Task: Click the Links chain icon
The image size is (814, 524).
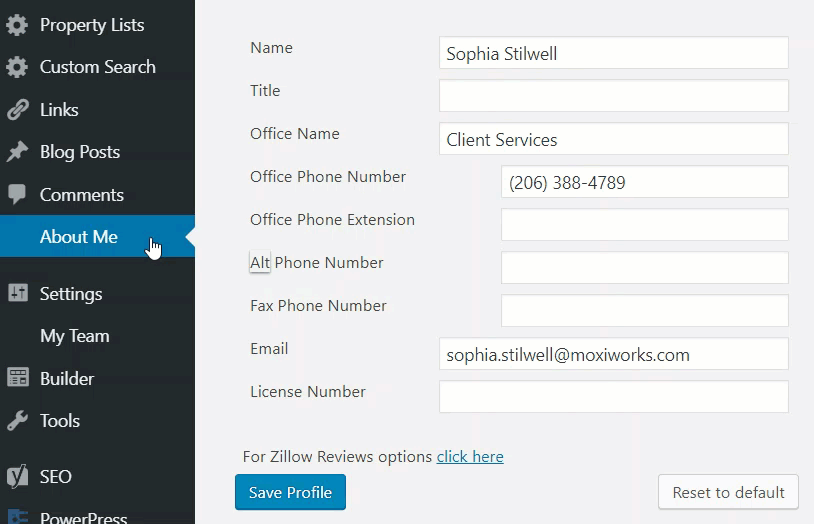Action: (x=17, y=110)
